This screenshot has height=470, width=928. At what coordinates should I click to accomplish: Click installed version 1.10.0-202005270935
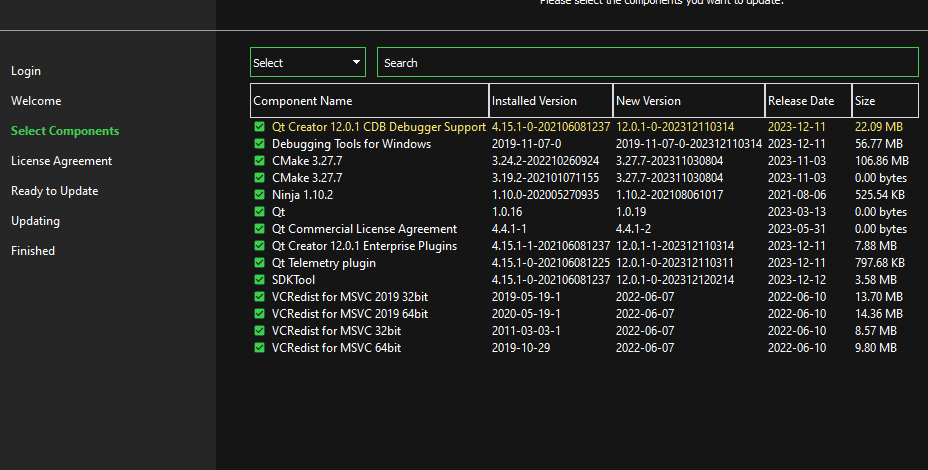[x=545, y=195]
